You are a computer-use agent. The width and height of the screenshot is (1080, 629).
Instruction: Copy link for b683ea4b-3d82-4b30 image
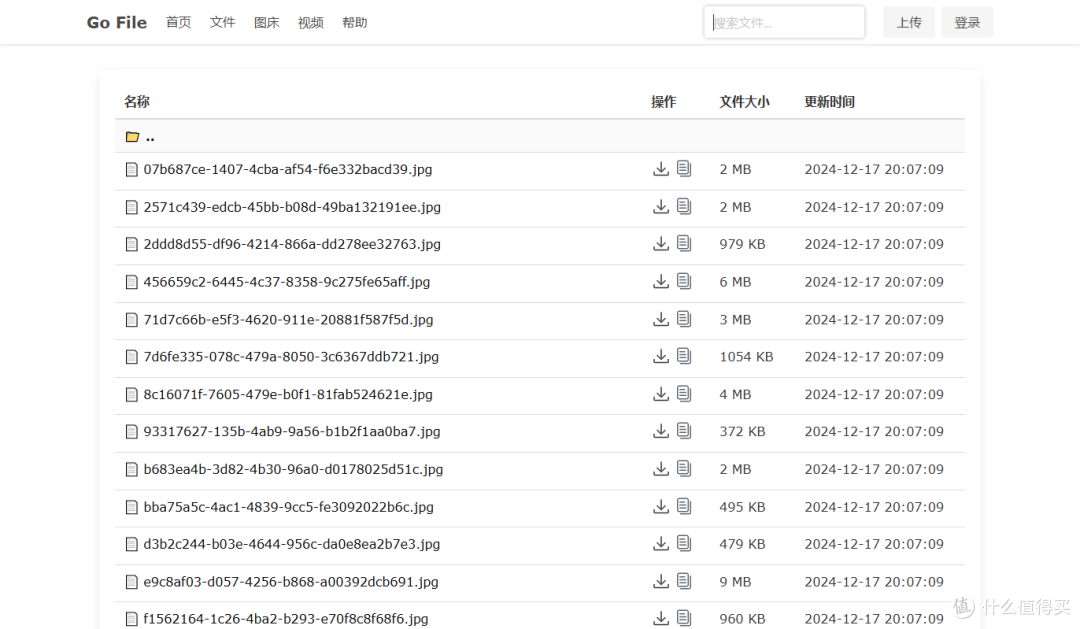pyautogui.click(x=684, y=468)
